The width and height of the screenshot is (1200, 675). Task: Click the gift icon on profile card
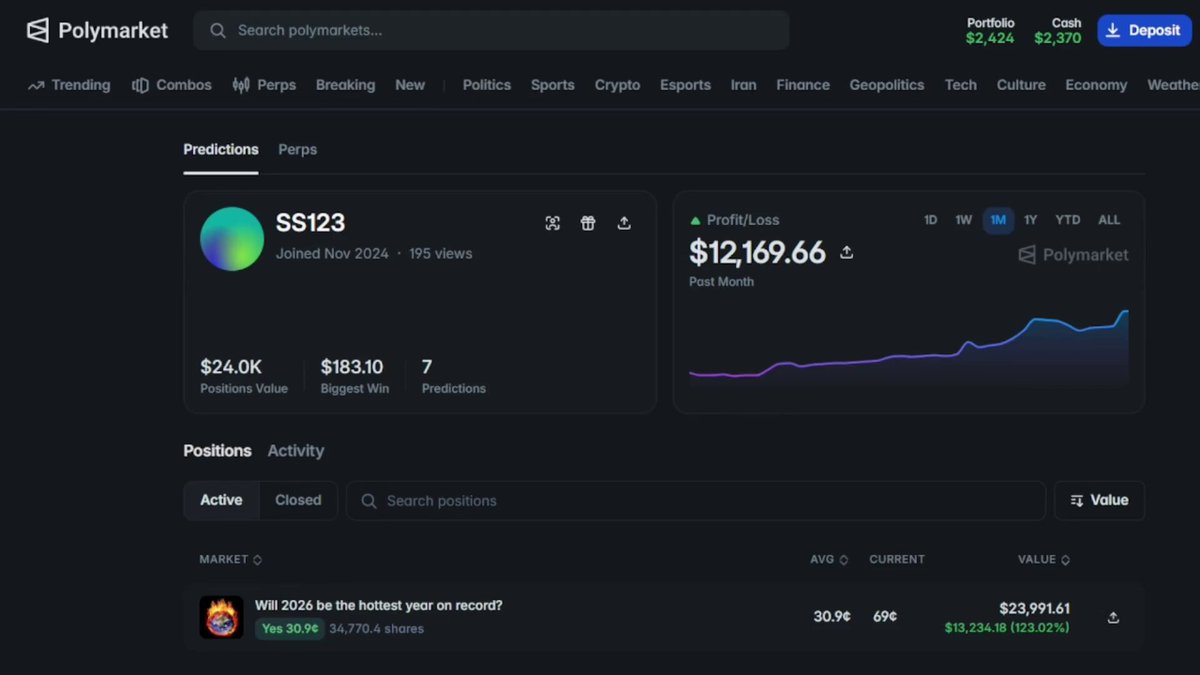coord(588,223)
